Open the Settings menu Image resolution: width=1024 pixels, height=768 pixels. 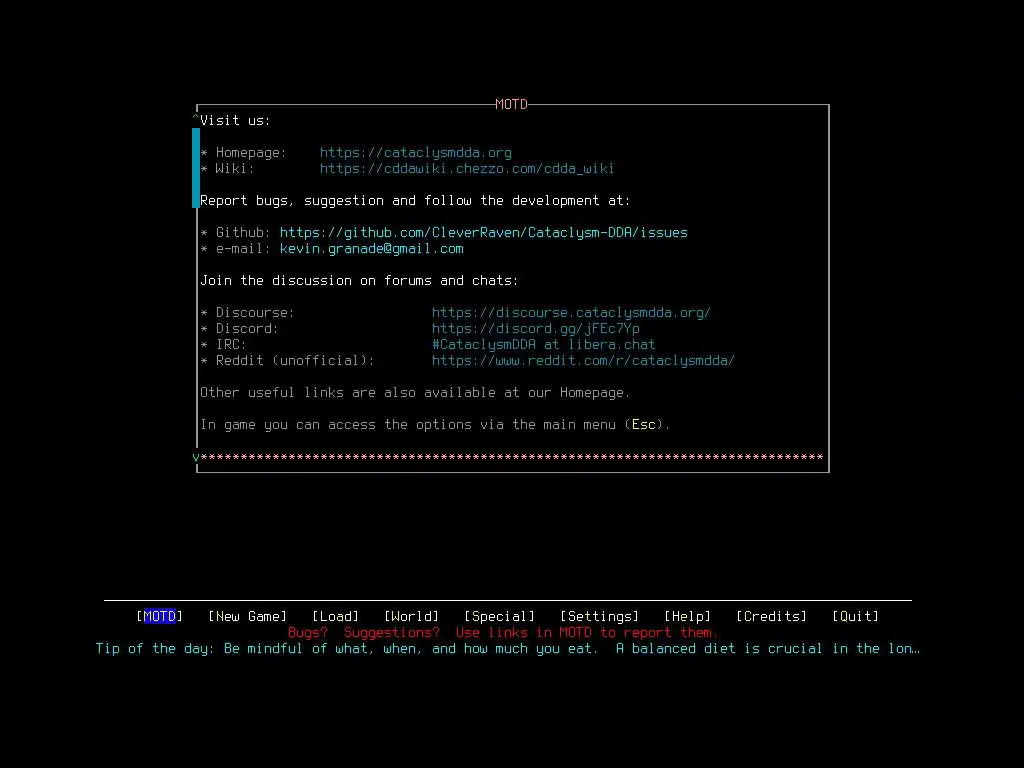pyautogui.click(x=600, y=616)
